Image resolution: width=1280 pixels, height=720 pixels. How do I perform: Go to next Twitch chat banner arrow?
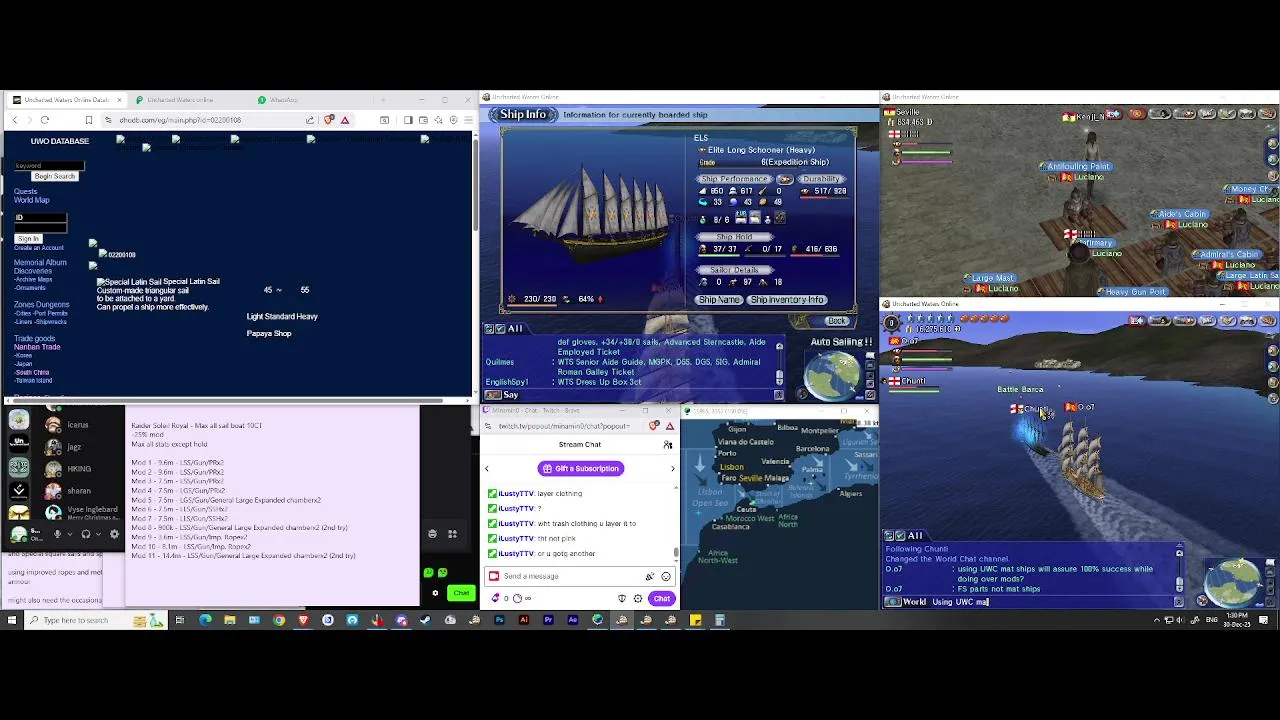click(x=672, y=468)
